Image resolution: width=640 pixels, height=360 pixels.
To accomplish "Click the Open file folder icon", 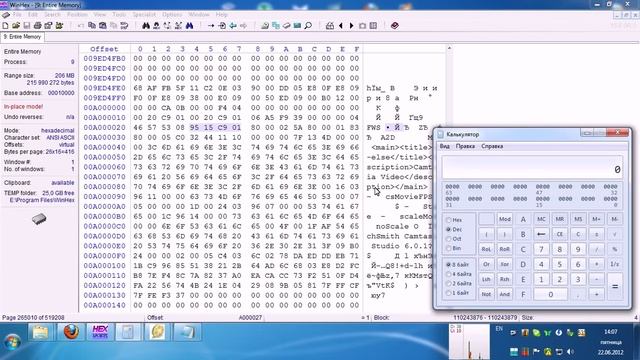I will click(x=16, y=26).
